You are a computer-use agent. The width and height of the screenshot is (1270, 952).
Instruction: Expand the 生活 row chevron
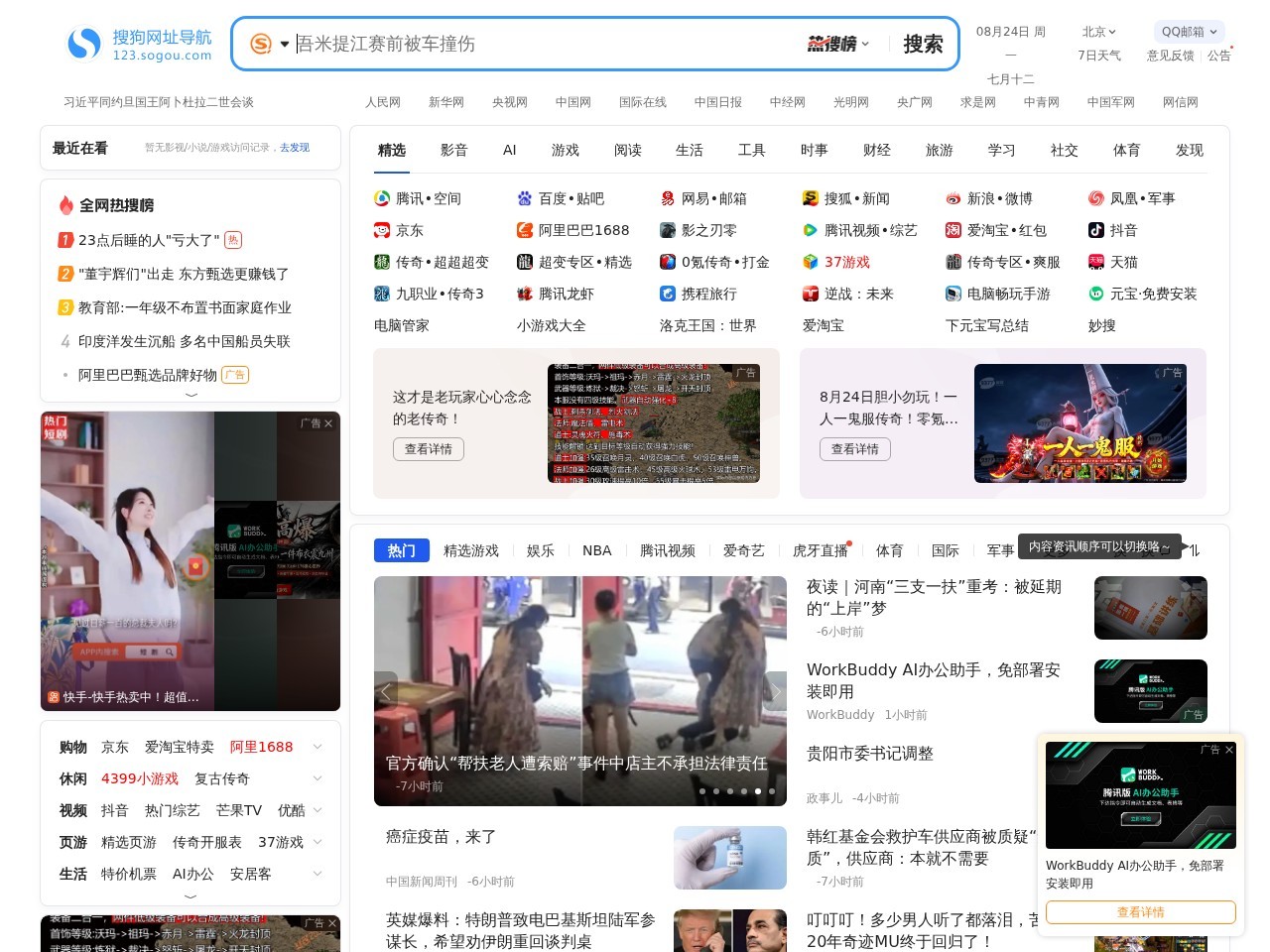(317, 874)
